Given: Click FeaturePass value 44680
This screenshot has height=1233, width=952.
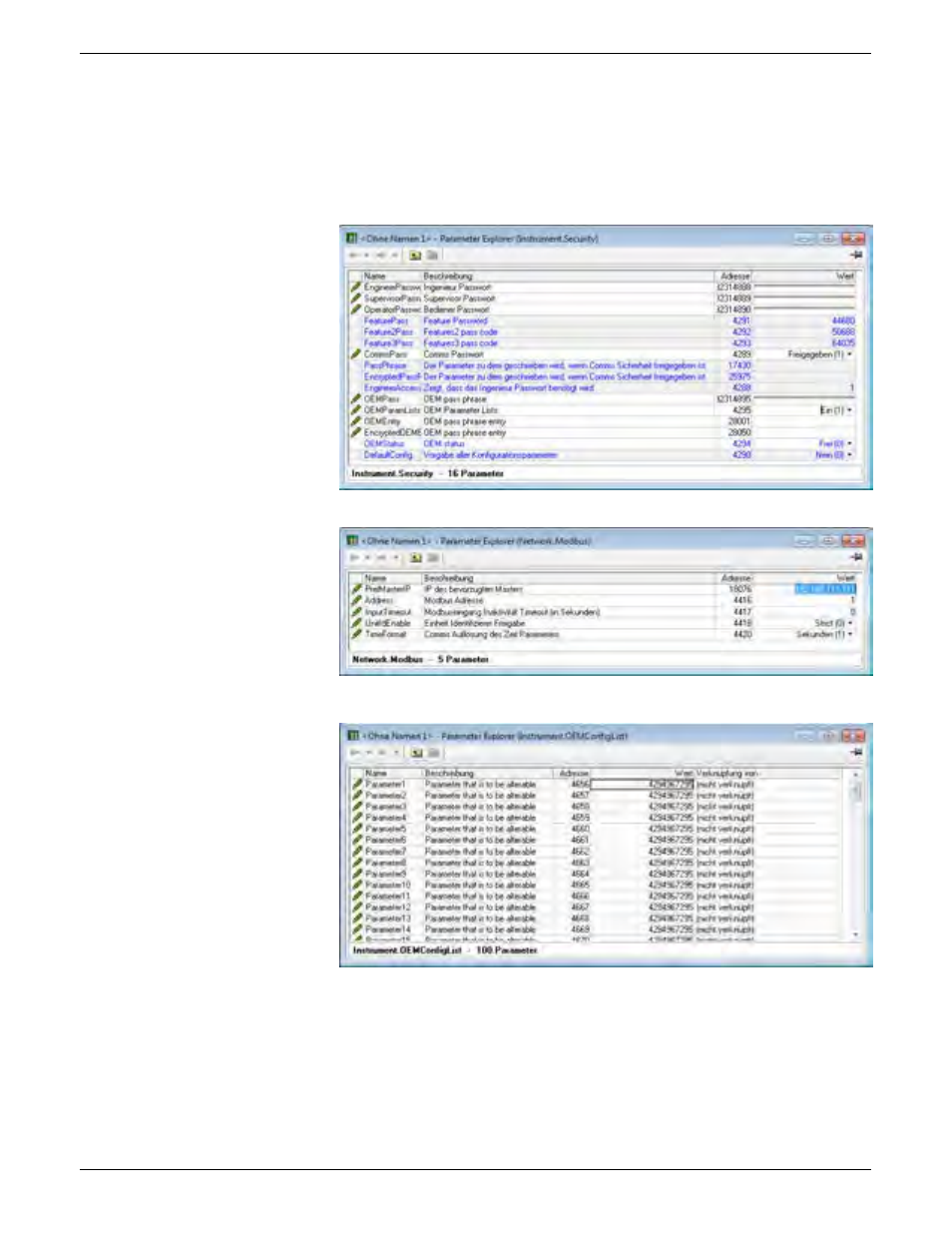Looking at the screenshot, I should [x=843, y=320].
